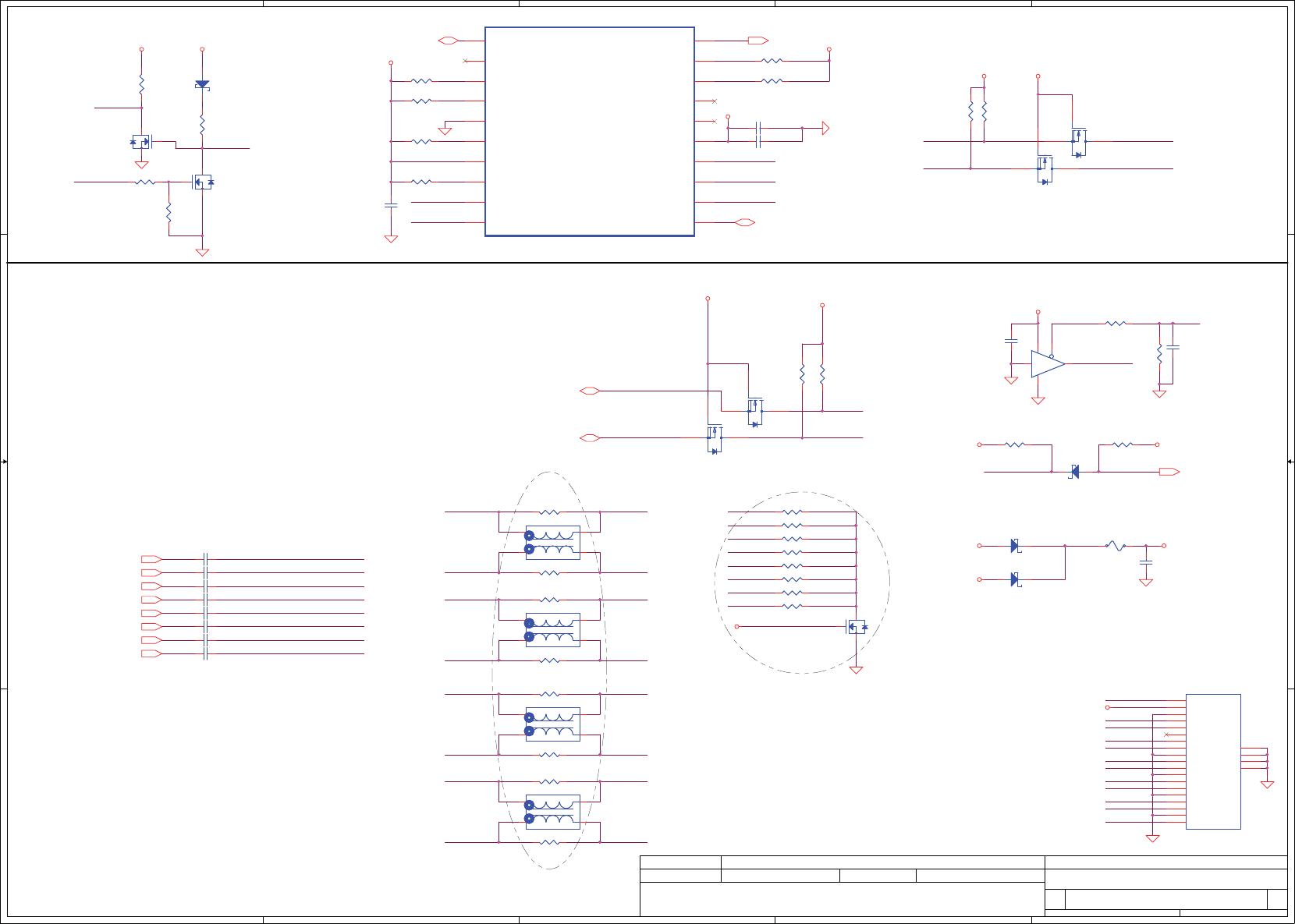Click the bottom port in the eight-port stack
Screen dimensions: 1295x924
[151, 653]
